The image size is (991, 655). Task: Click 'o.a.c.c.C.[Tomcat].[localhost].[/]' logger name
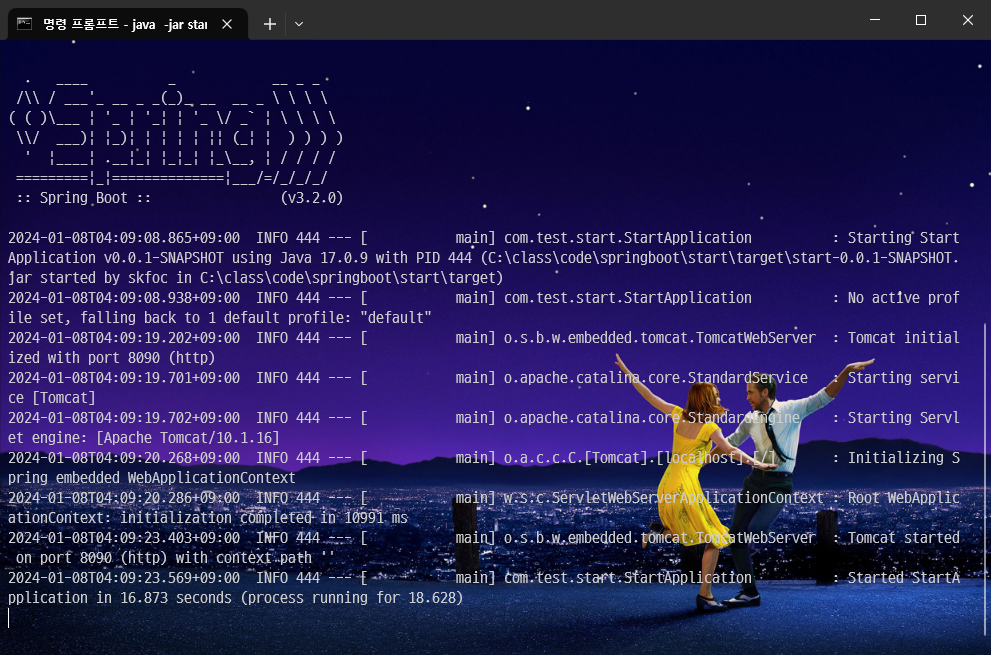[640, 458]
